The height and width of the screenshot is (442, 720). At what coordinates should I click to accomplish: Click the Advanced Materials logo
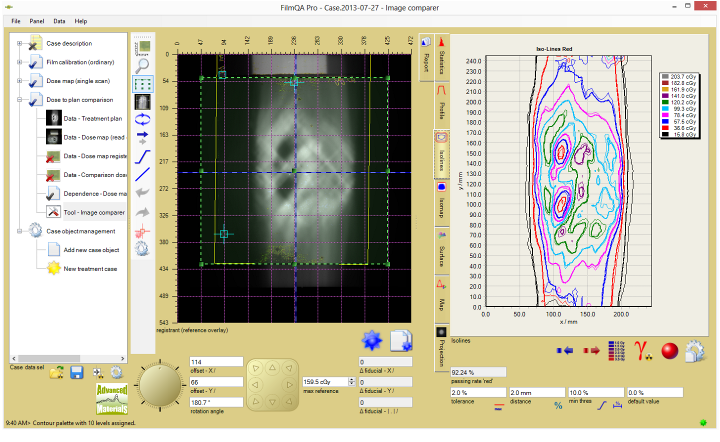point(112,399)
